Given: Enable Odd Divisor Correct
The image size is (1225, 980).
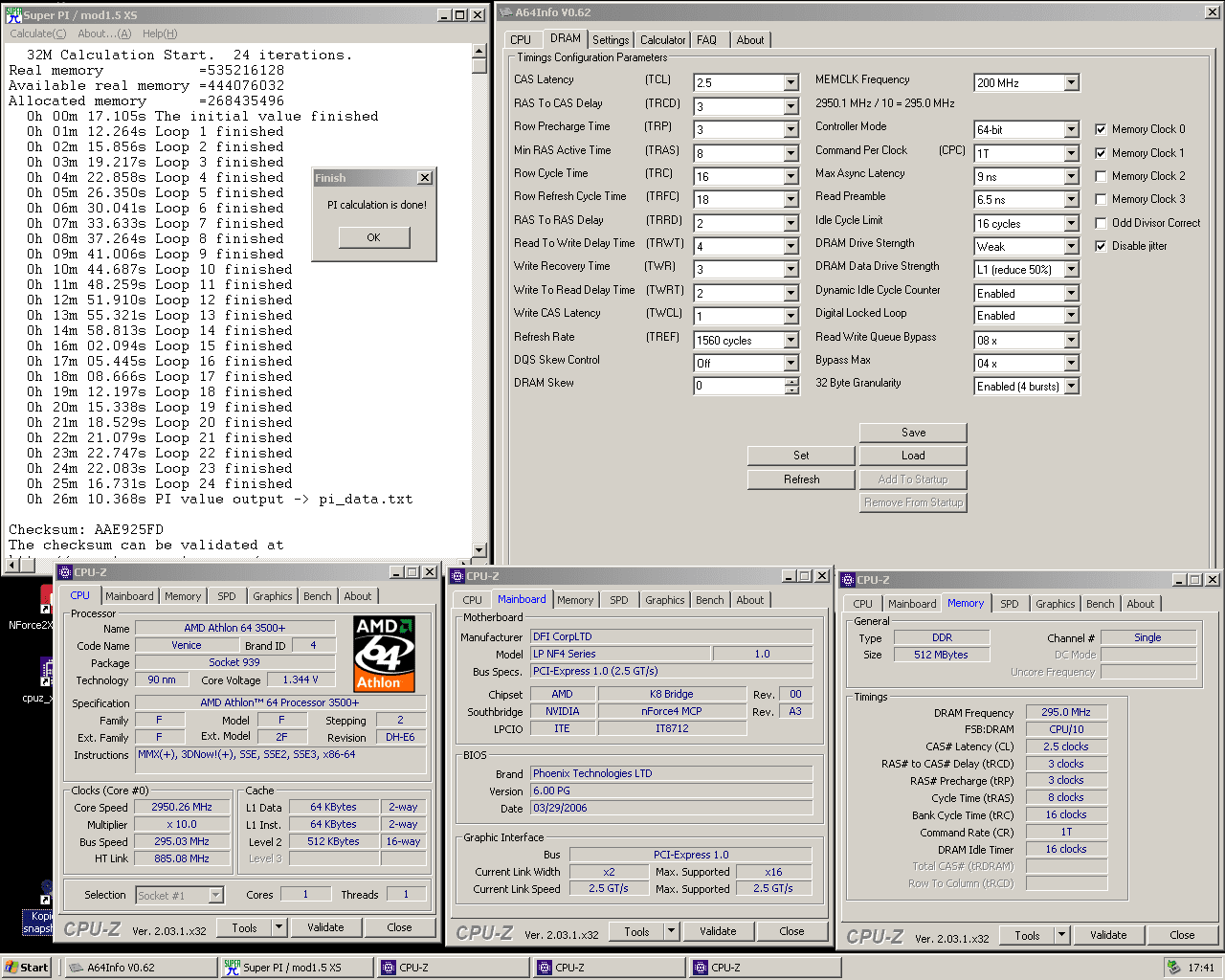Looking at the screenshot, I should 1101,223.
